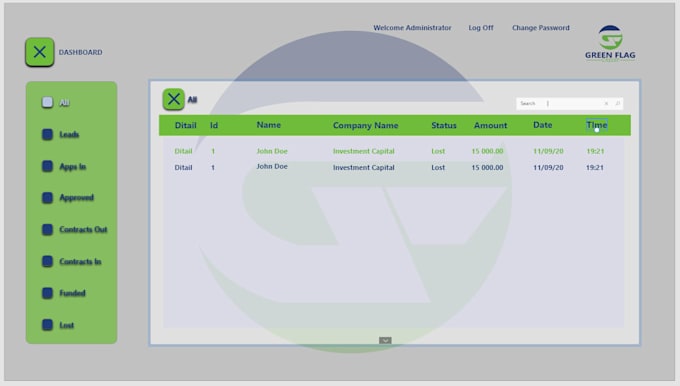Image resolution: width=680 pixels, height=386 pixels.
Task: Click the Funded label in sidebar
Action: pyautogui.click(x=72, y=293)
